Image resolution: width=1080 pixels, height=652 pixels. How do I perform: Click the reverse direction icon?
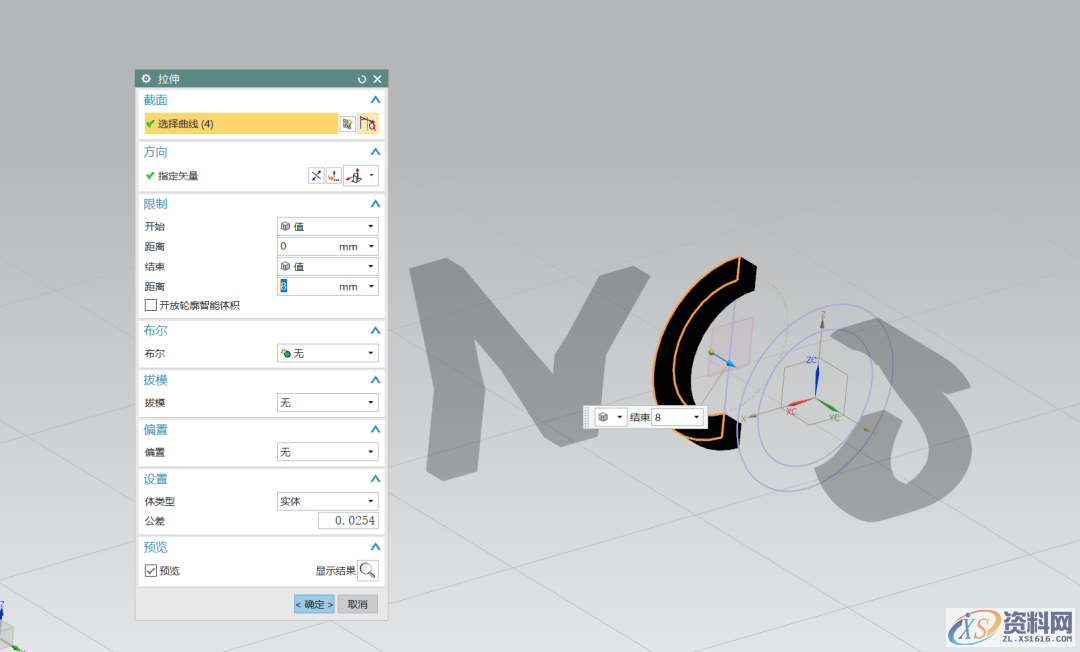pos(316,176)
